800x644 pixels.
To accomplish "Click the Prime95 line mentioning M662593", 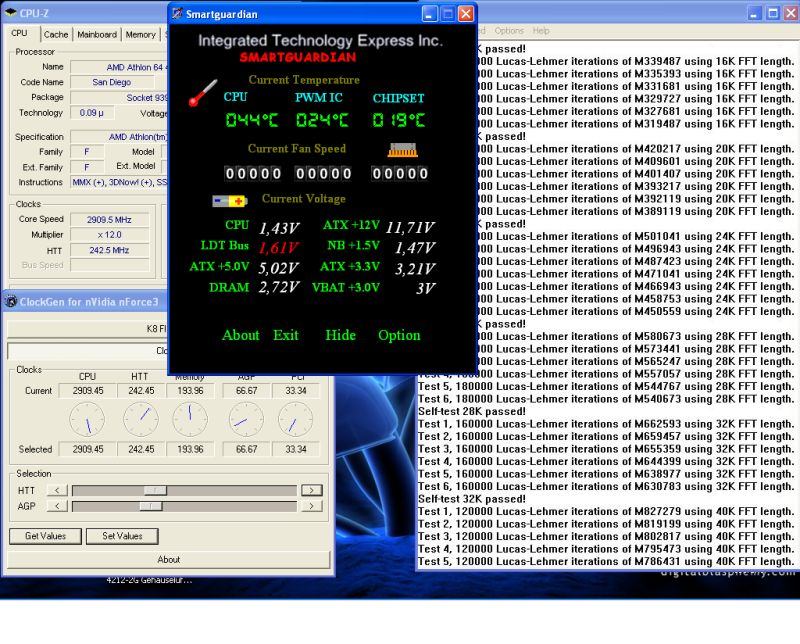I will (x=606, y=424).
